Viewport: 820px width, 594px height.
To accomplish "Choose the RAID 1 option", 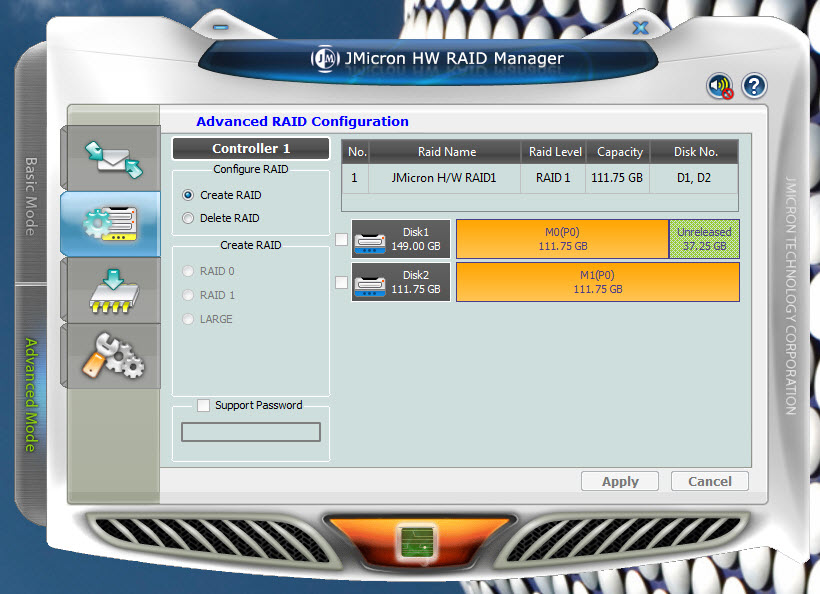I will click(188, 295).
